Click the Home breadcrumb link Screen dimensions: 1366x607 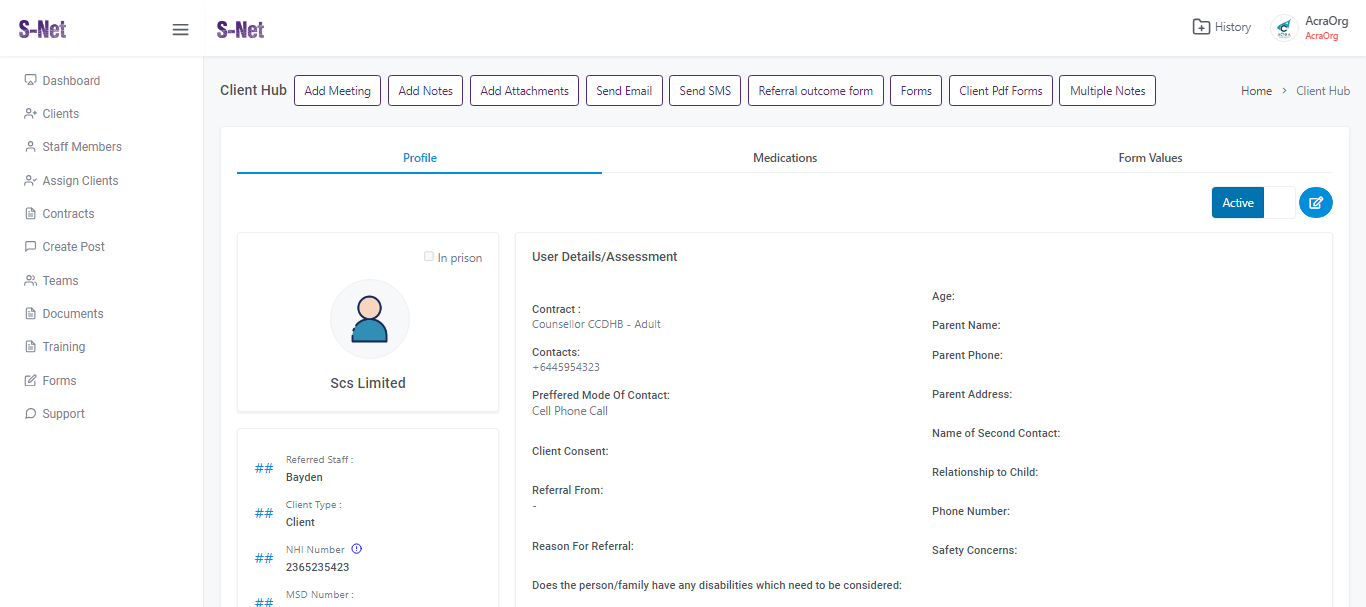[1256, 91]
